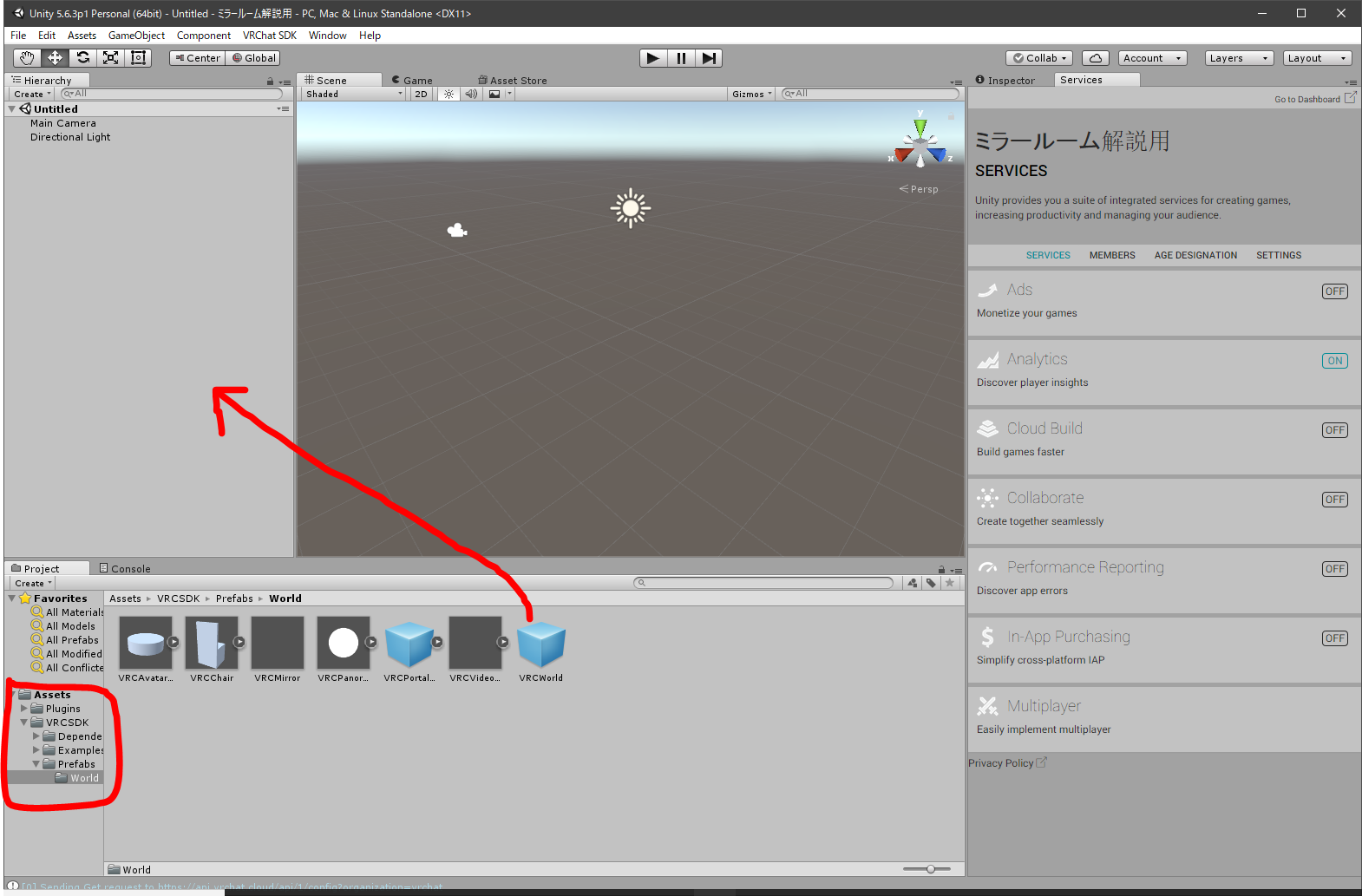1362x896 pixels.
Task: Click the Step frame button
Action: pos(709,58)
